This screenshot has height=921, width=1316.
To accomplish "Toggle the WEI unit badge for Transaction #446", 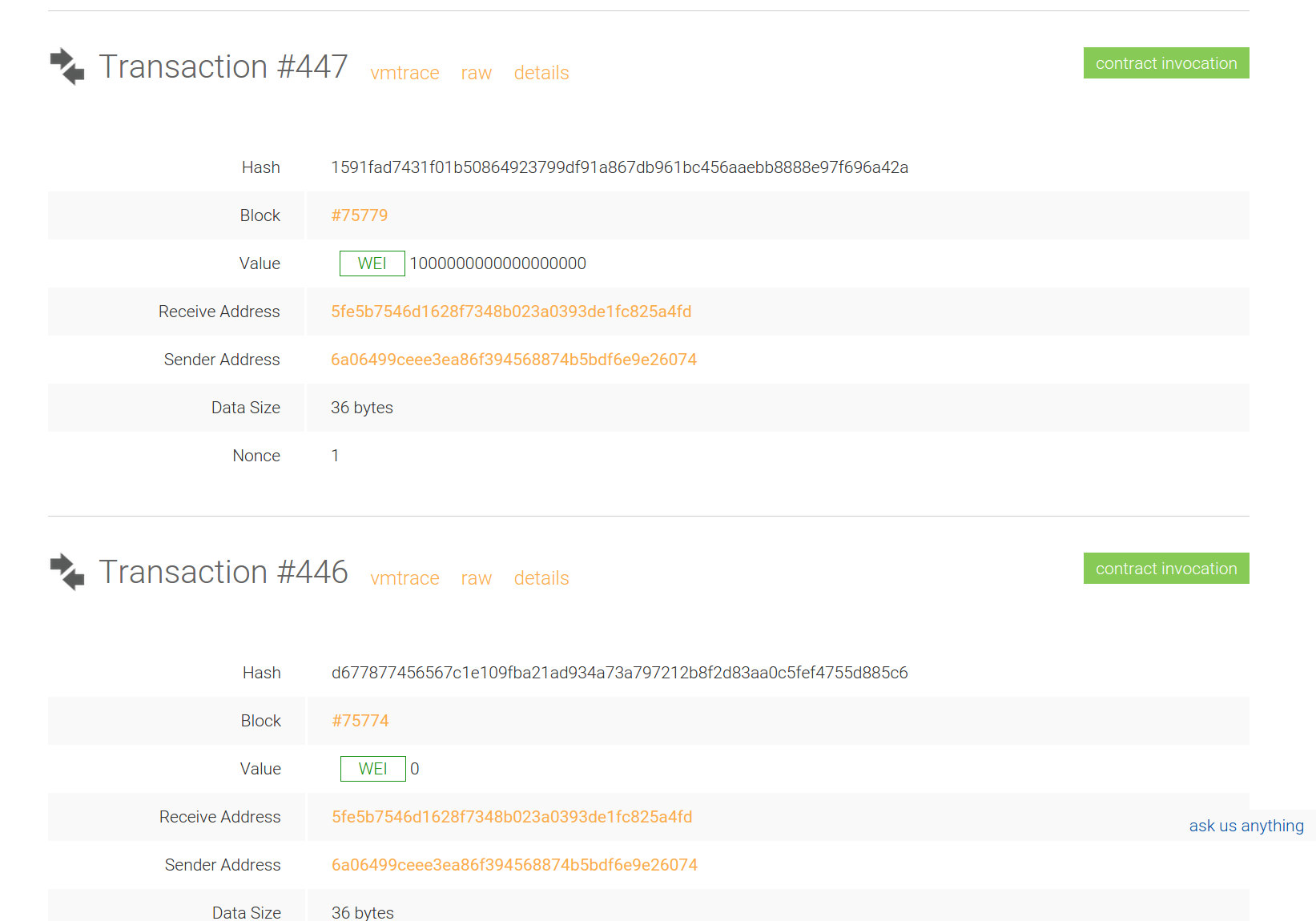I will point(372,768).
